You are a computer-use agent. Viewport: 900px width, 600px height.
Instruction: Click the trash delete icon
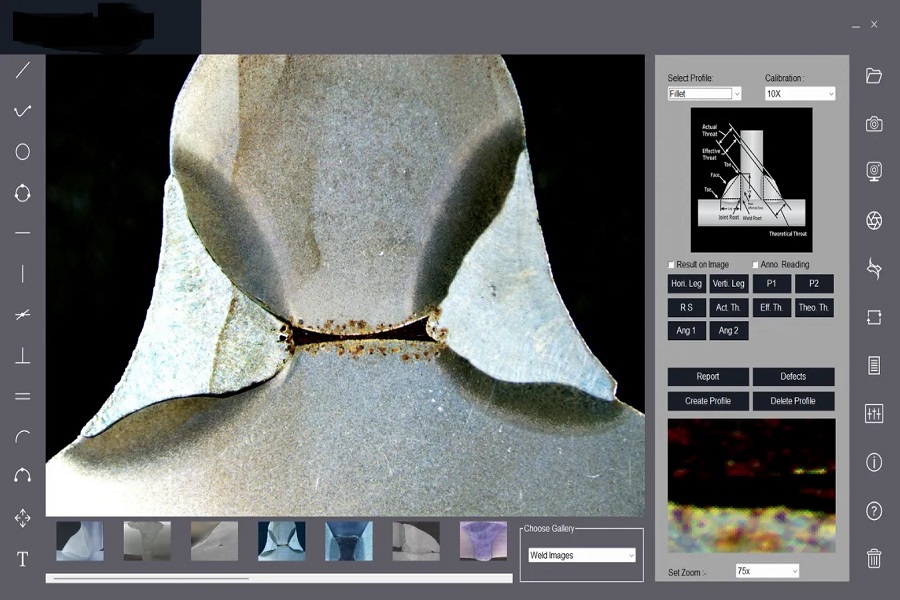coord(874,558)
